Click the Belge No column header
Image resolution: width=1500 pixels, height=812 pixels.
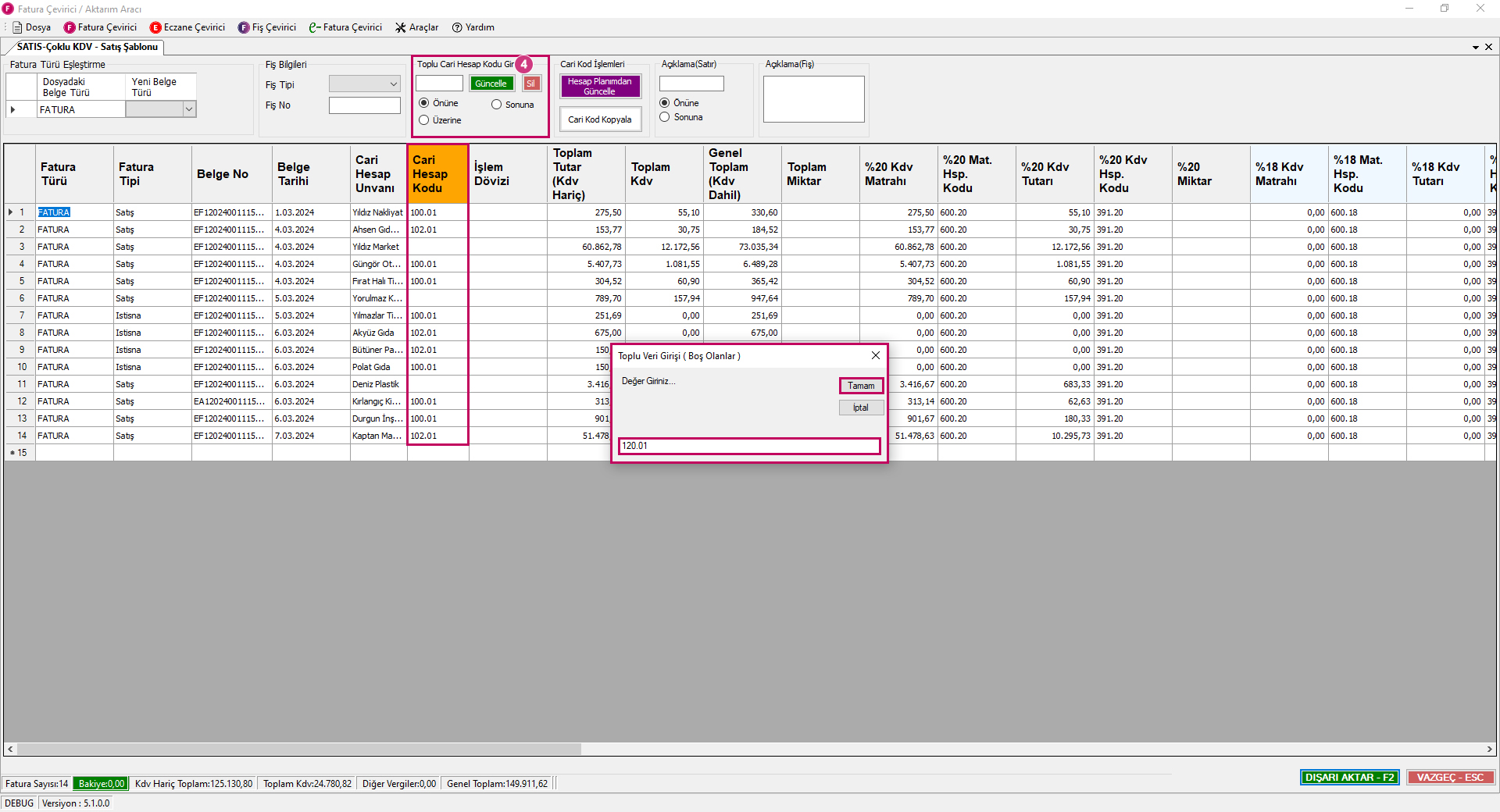pyautogui.click(x=231, y=174)
